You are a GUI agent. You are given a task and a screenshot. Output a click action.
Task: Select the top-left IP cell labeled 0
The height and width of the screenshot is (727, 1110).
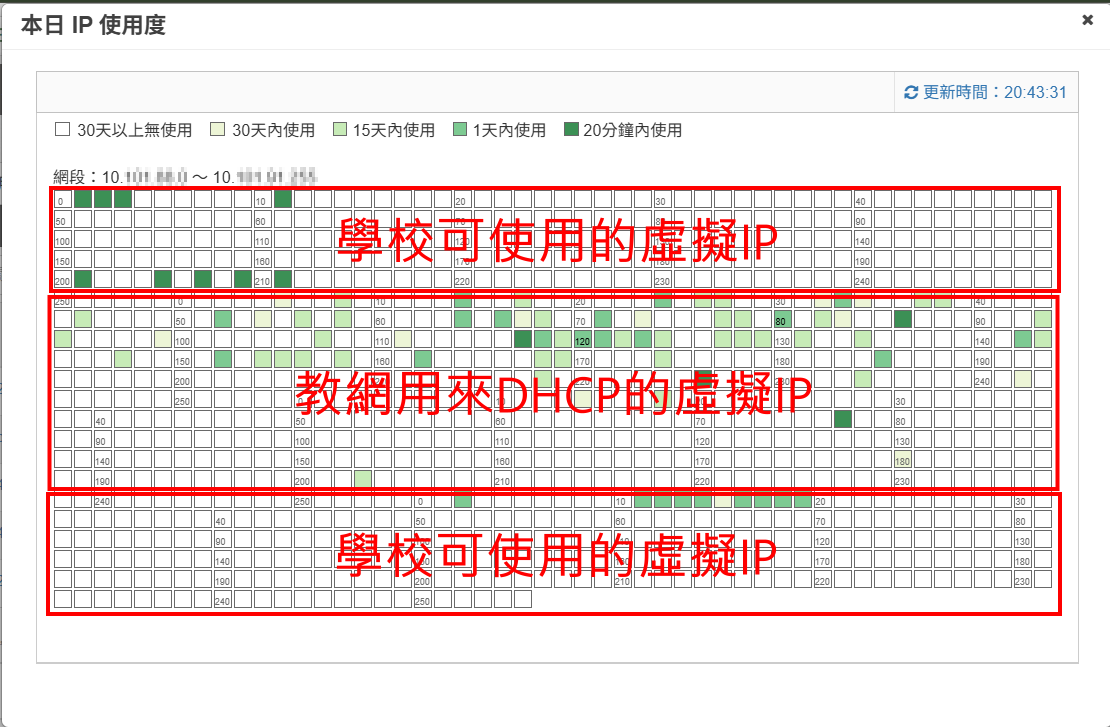(x=63, y=199)
